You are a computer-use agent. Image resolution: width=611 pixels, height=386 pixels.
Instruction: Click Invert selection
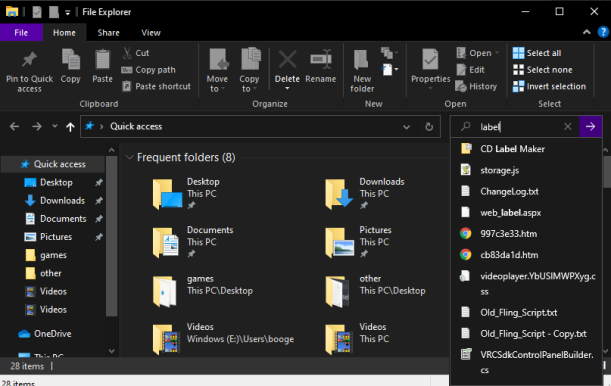[x=549, y=86]
